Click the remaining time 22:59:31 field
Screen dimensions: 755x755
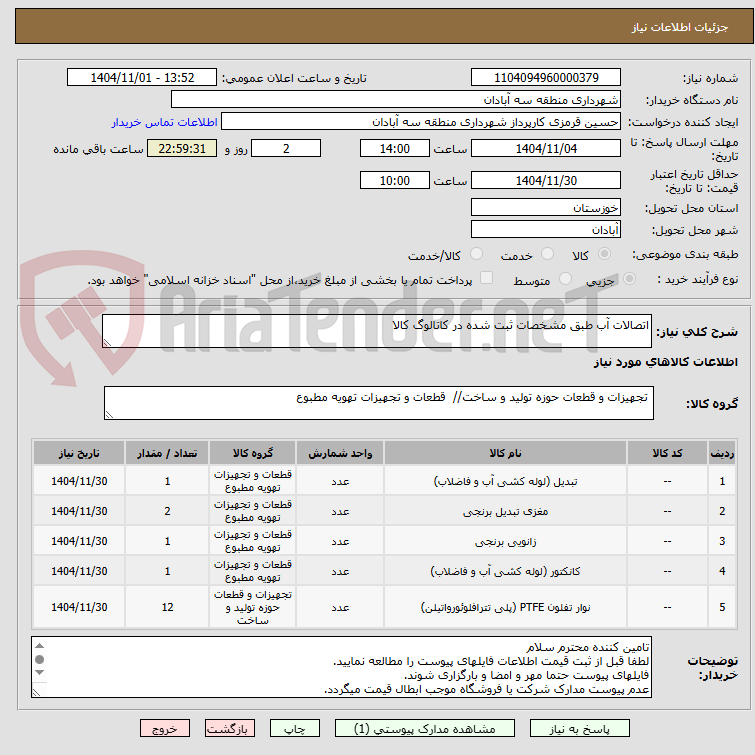coord(182,148)
